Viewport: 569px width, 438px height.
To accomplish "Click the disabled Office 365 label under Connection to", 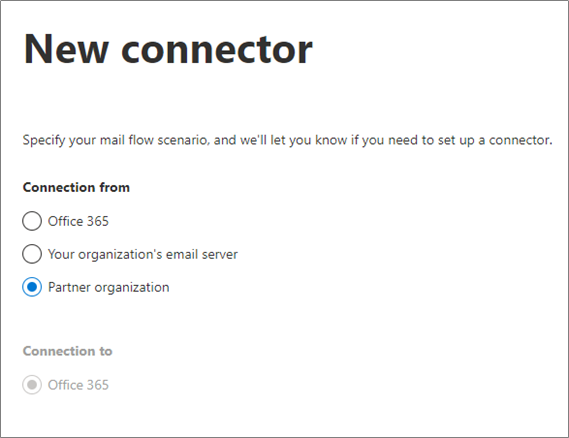I will pyautogui.click(x=78, y=385).
